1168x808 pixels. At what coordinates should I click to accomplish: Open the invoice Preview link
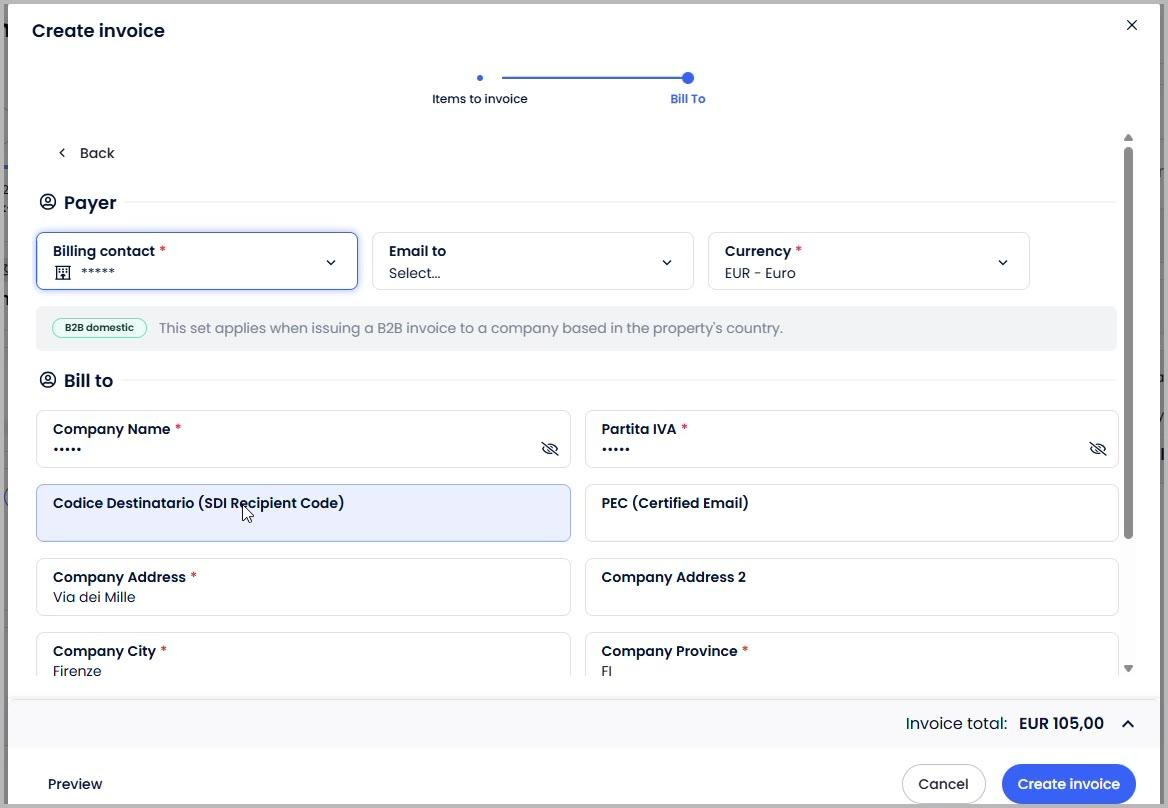click(x=75, y=784)
